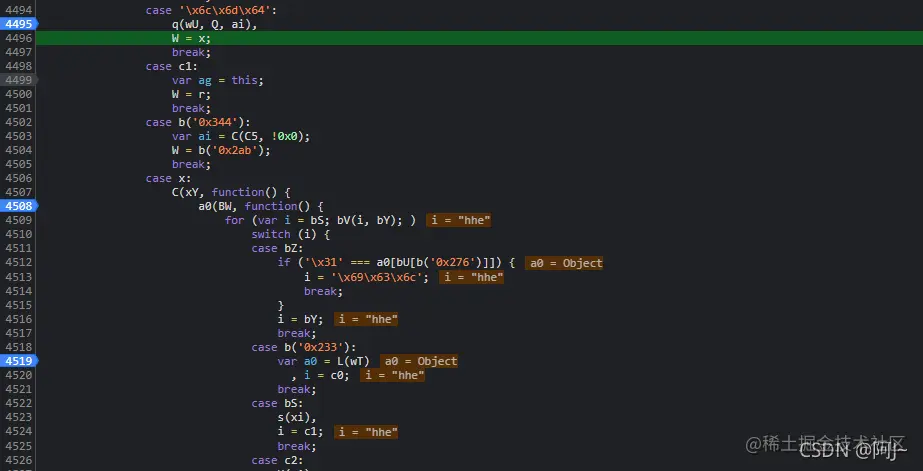Image resolution: width=923 pixels, height=471 pixels.
Task: Click line number 4504 in the gutter
Action: pyautogui.click(x=19, y=150)
